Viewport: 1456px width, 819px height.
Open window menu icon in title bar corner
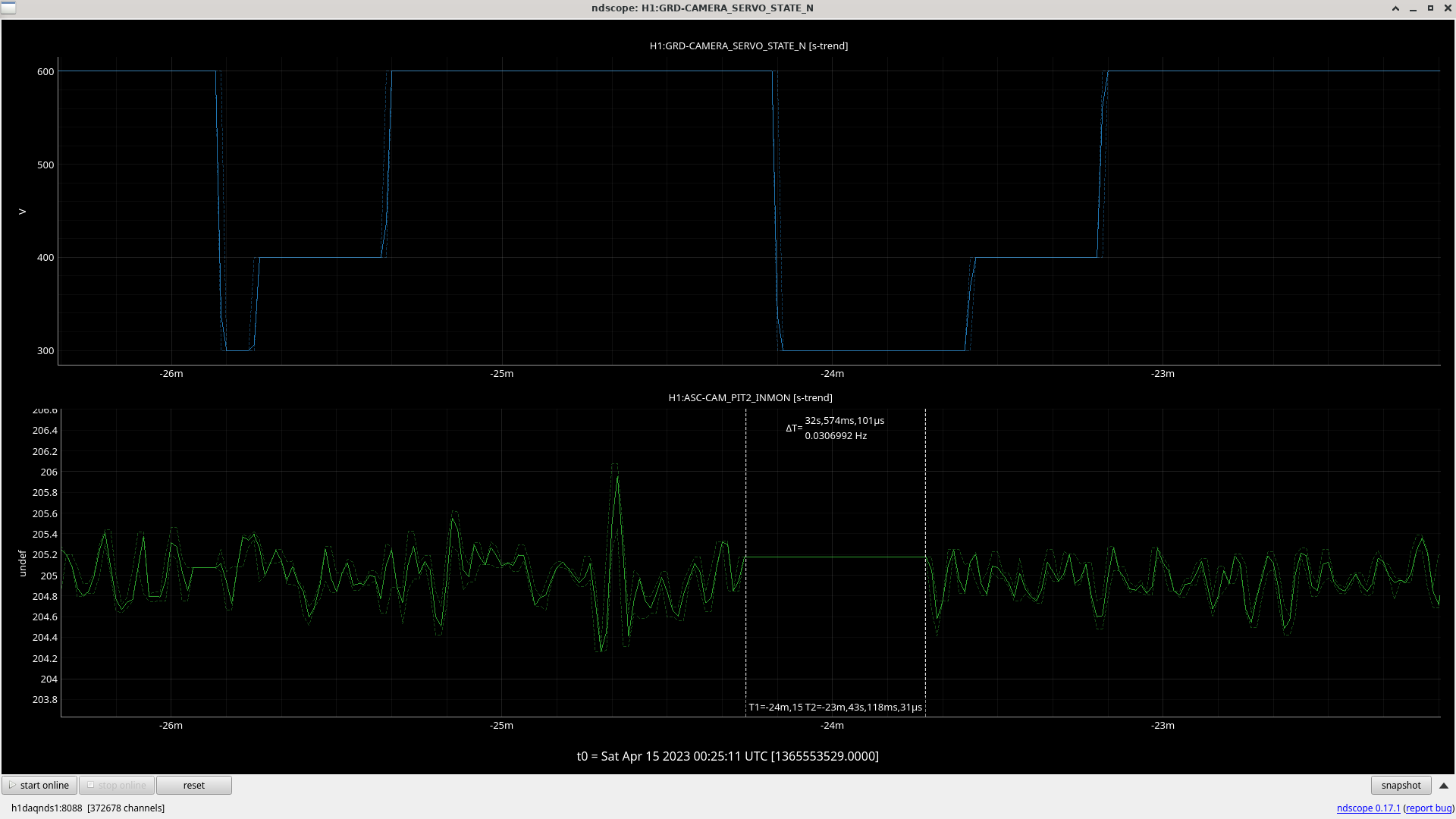point(8,8)
